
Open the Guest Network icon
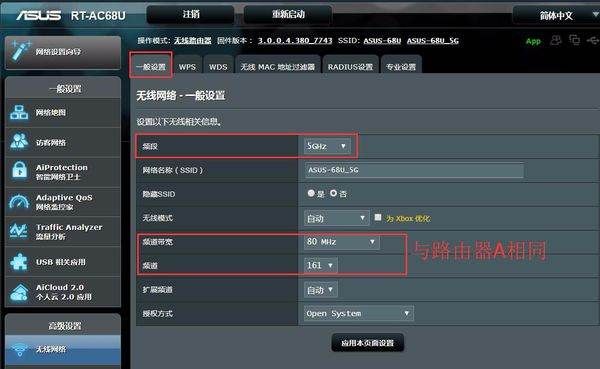point(19,142)
